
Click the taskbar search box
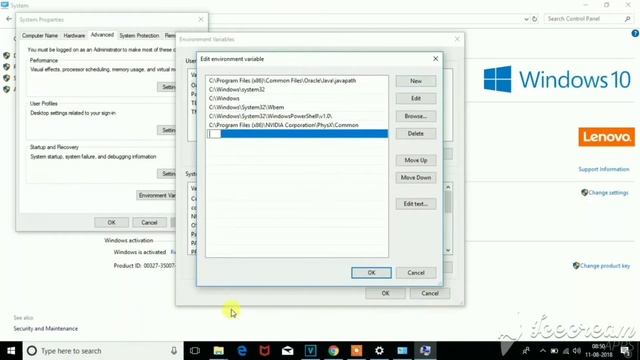(102, 351)
